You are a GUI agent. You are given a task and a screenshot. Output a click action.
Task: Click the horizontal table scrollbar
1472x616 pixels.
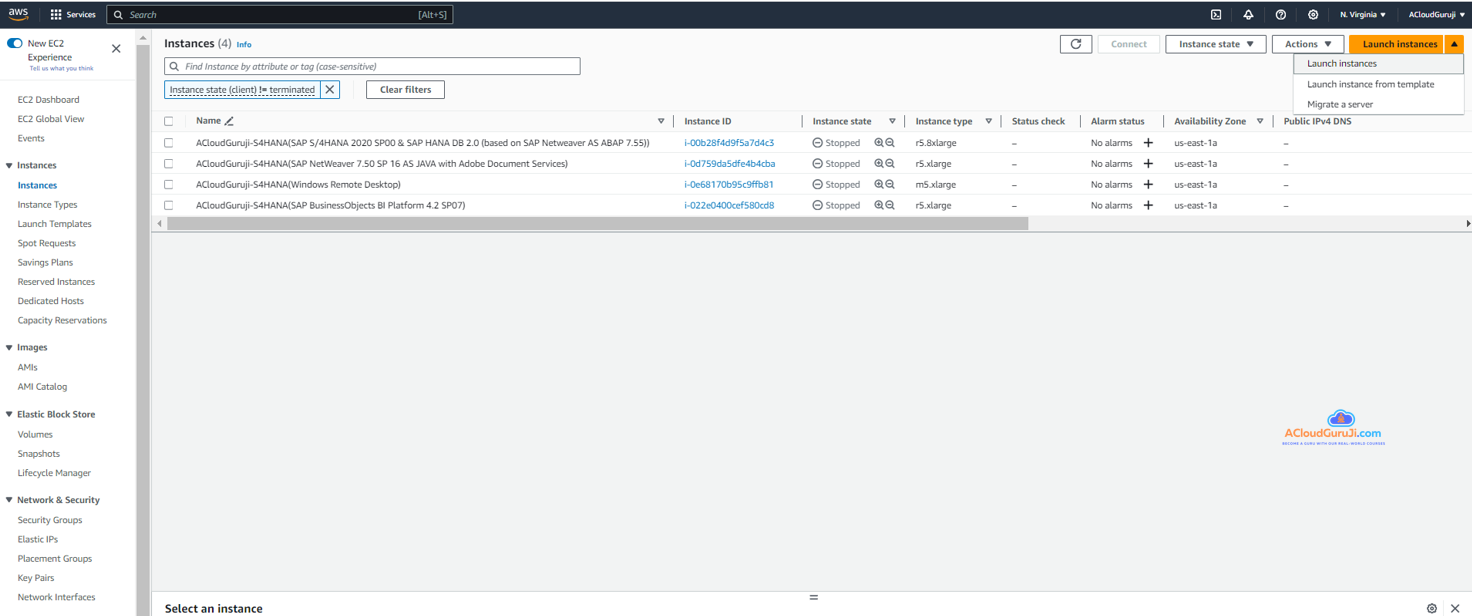(x=597, y=224)
